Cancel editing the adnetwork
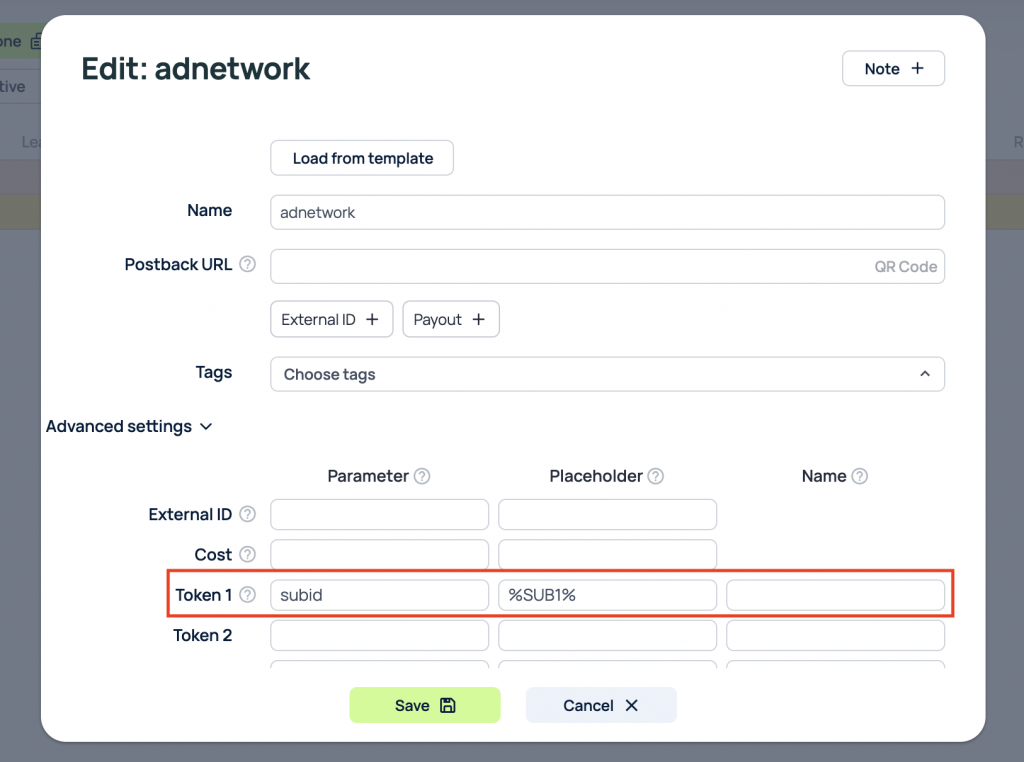This screenshot has height=762, width=1024. pyautogui.click(x=601, y=705)
